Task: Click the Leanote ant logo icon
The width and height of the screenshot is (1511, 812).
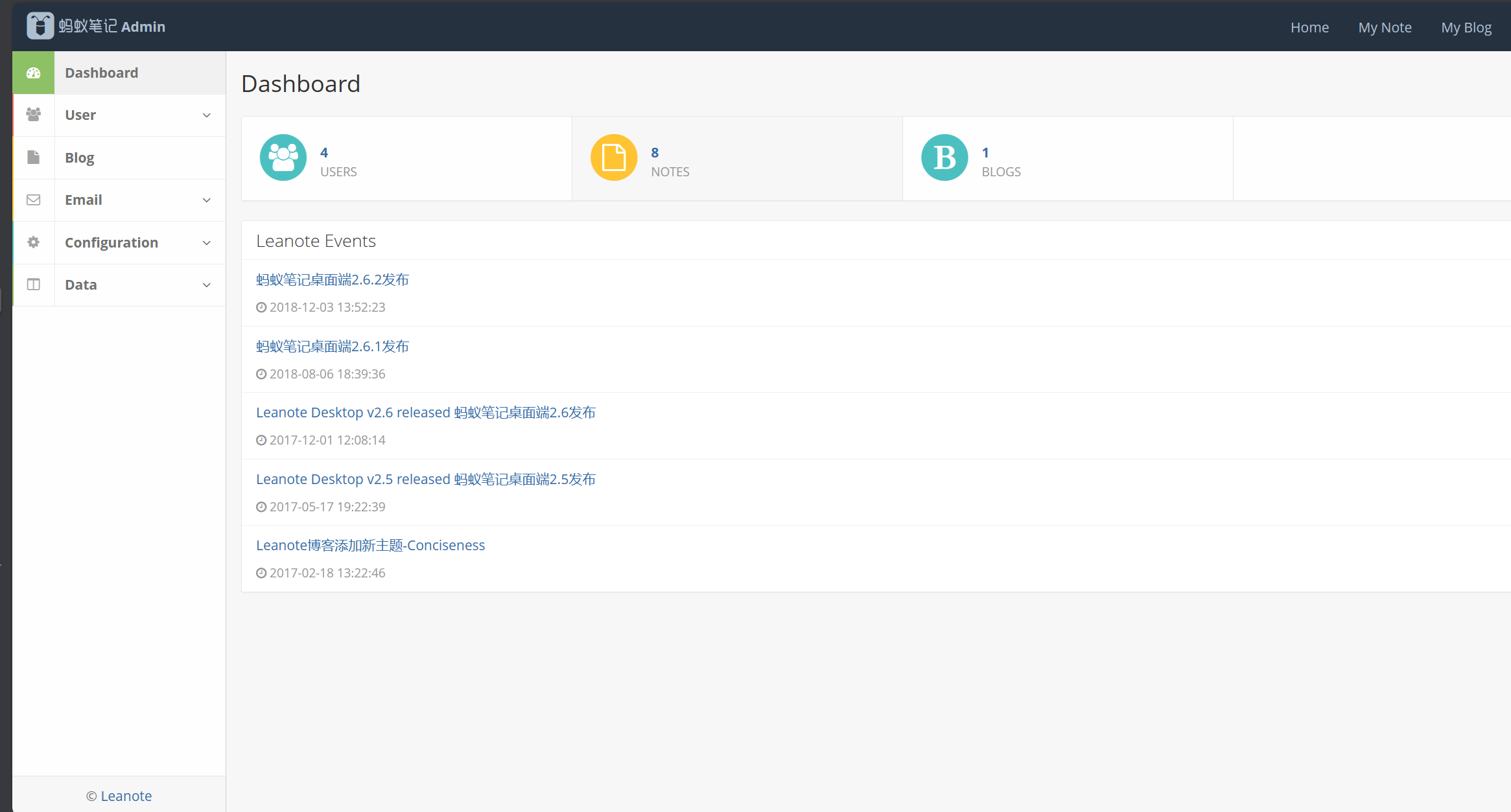Action: 40,26
